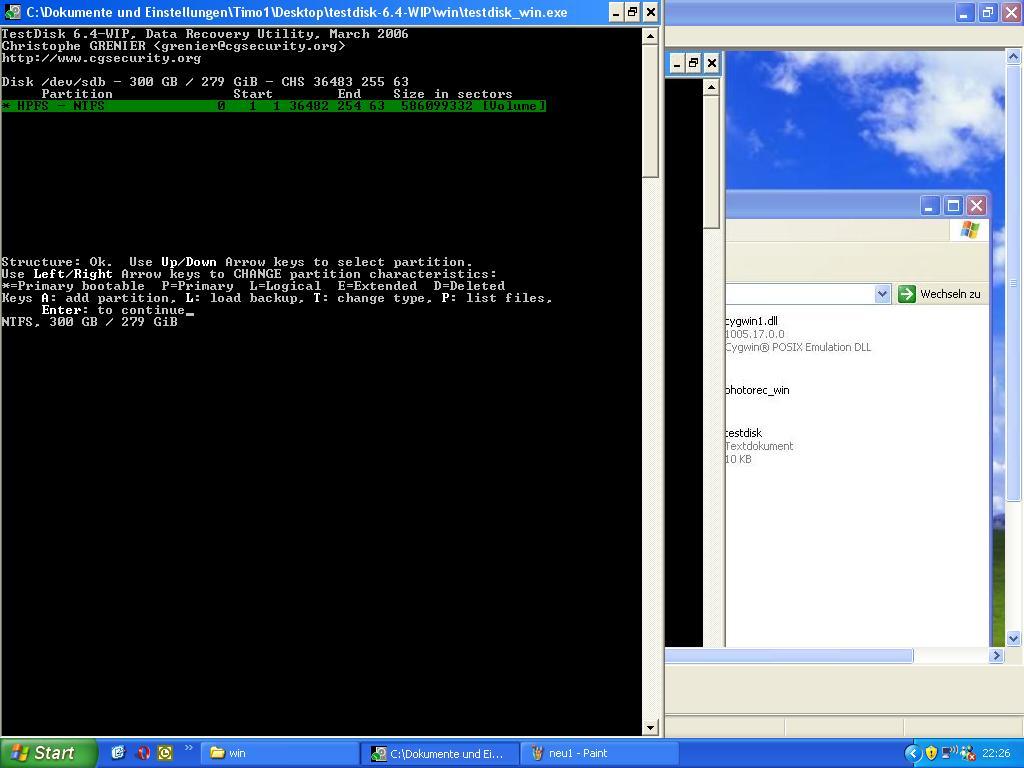
Task: Select the photorec_win file in Explorer
Action: coord(757,390)
